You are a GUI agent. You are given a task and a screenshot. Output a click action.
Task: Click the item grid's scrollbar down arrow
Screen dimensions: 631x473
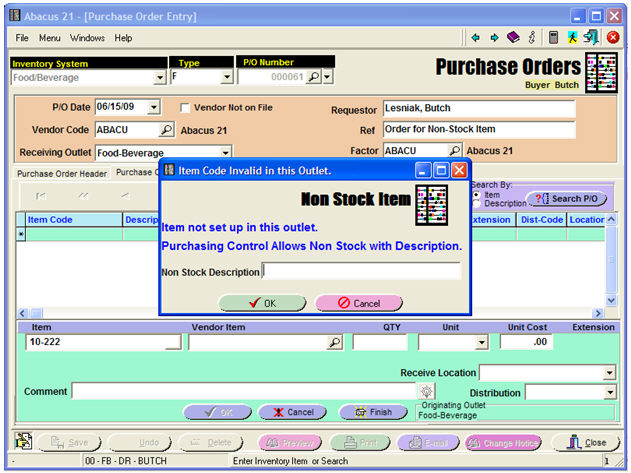point(612,300)
